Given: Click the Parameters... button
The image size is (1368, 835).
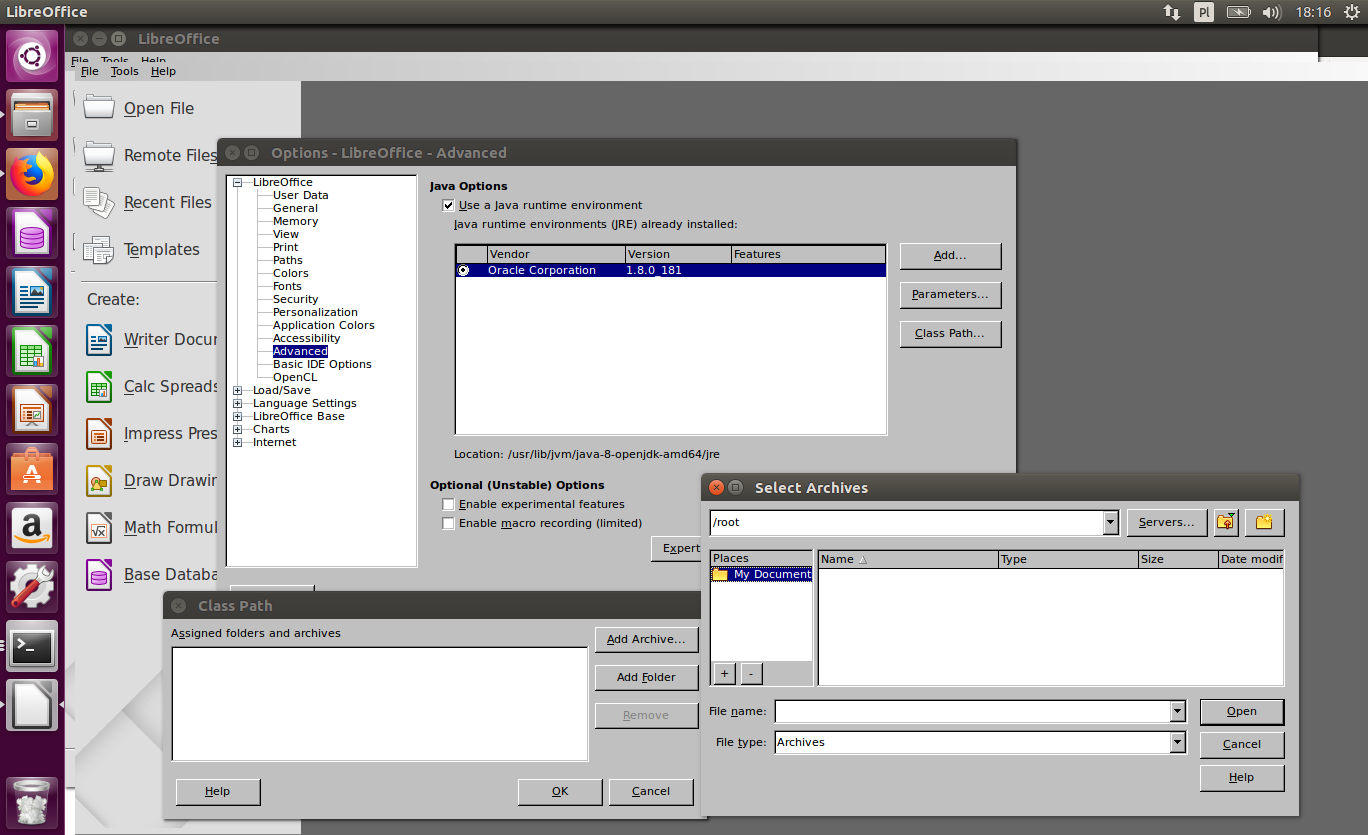Looking at the screenshot, I should pos(950,294).
